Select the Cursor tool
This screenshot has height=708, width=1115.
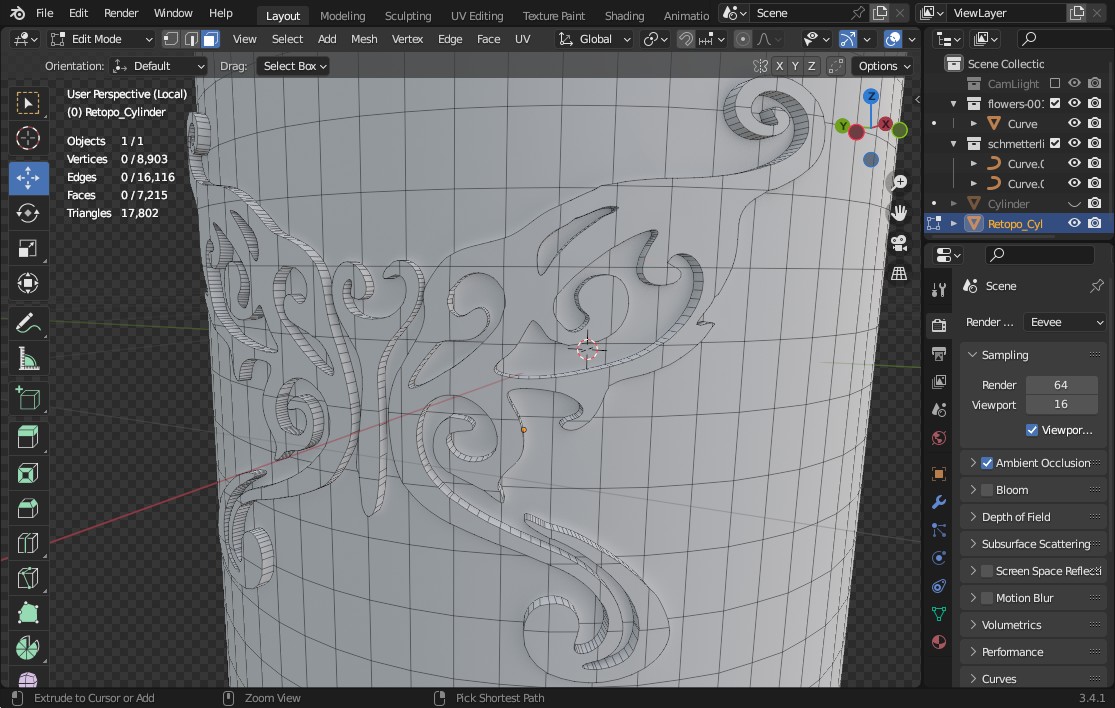[x=28, y=138]
